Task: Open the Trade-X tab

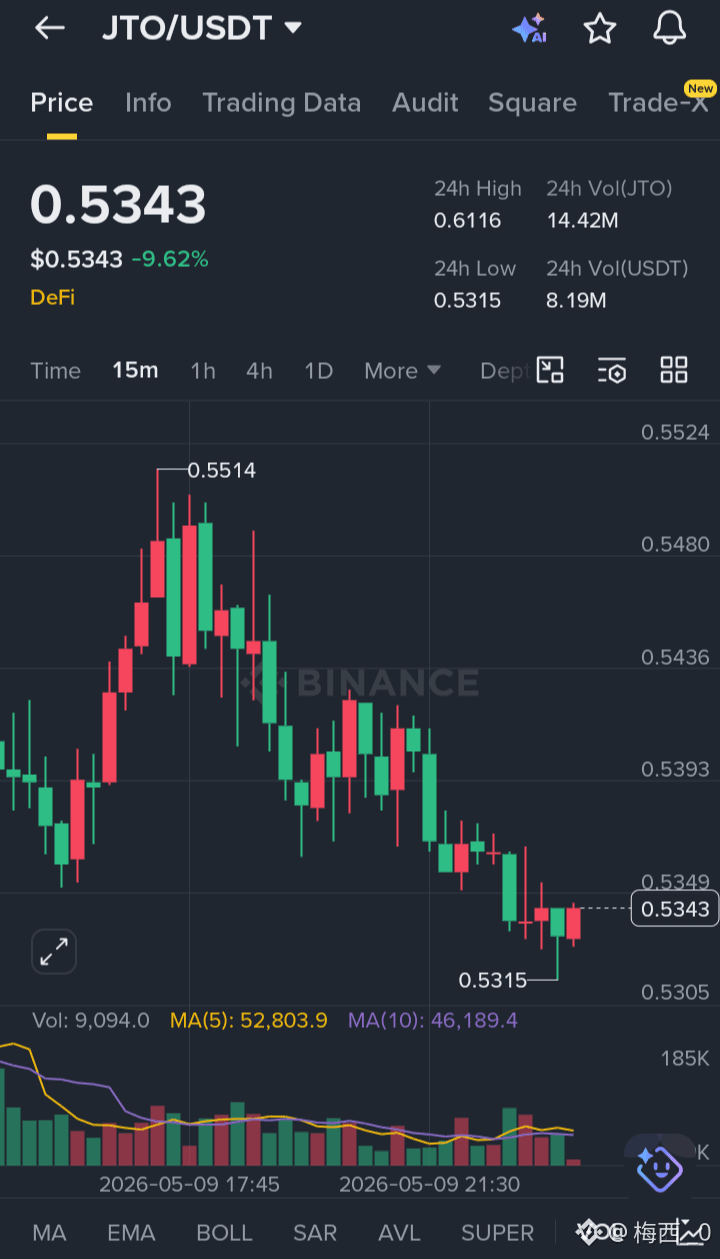Action: click(x=660, y=101)
